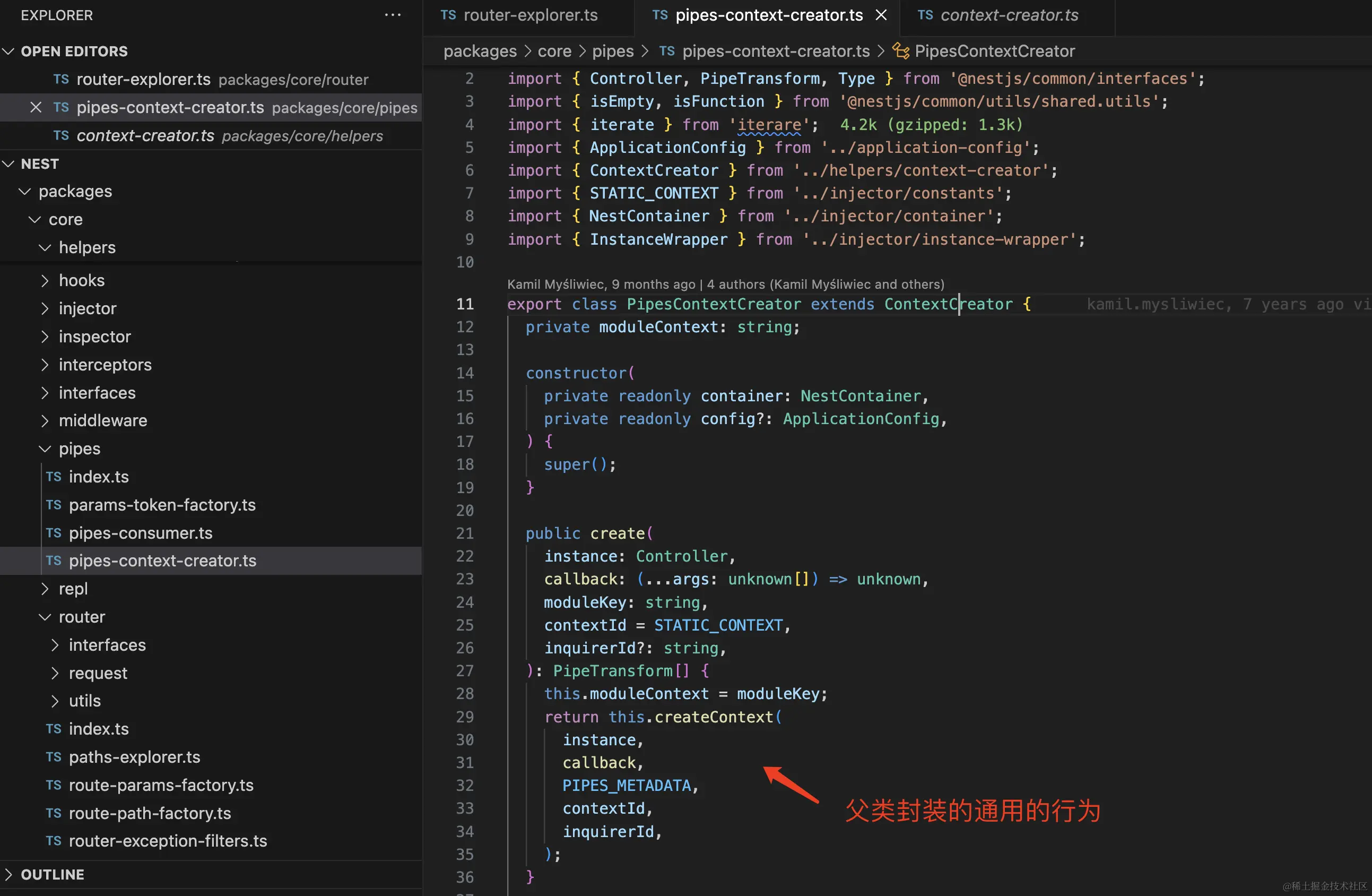Screen dimensions: 1372x896
Task: Open router-explorer.ts from Open Editors
Action: [211, 80]
